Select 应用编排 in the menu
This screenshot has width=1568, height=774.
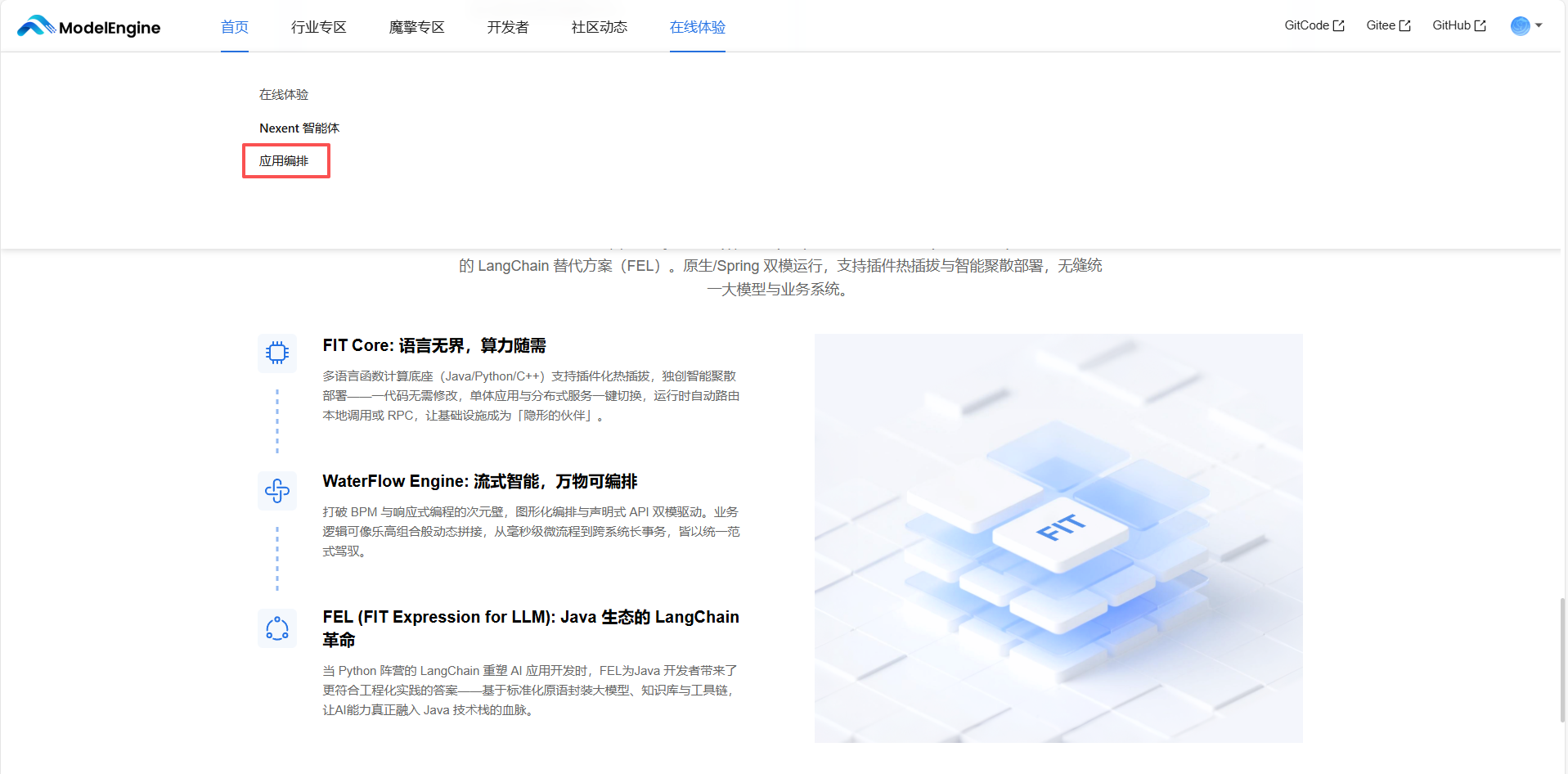pos(285,160)
